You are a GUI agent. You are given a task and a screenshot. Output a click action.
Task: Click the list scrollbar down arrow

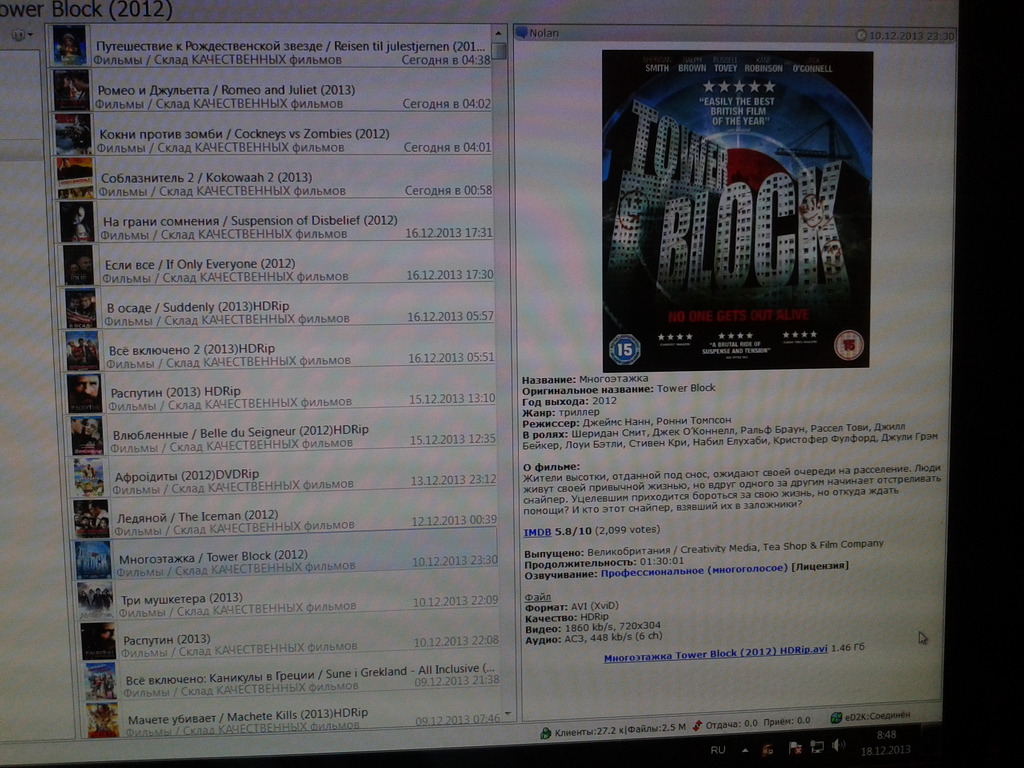click(507, 715)
